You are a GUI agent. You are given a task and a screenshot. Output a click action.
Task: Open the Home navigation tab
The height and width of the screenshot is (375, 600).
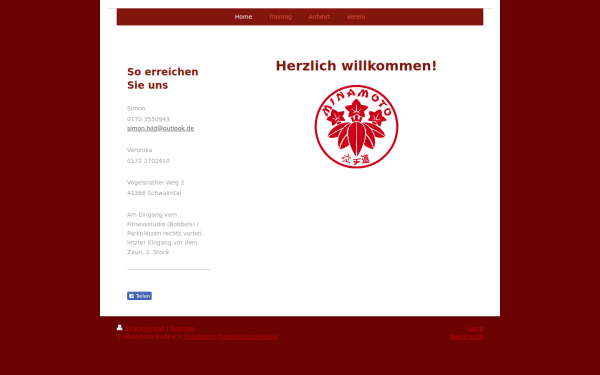(x=243, y=17)
